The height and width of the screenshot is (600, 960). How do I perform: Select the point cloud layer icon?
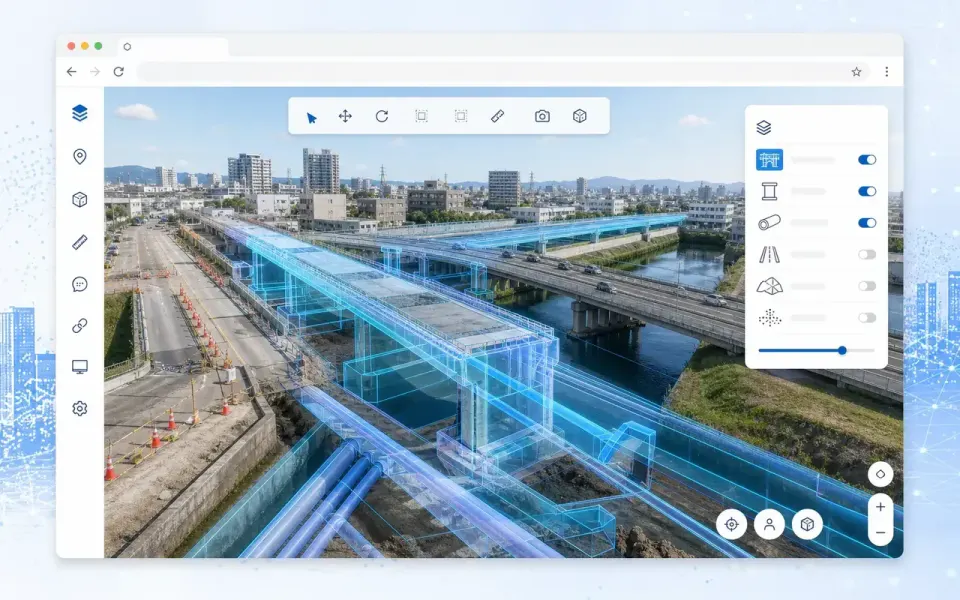770,318
